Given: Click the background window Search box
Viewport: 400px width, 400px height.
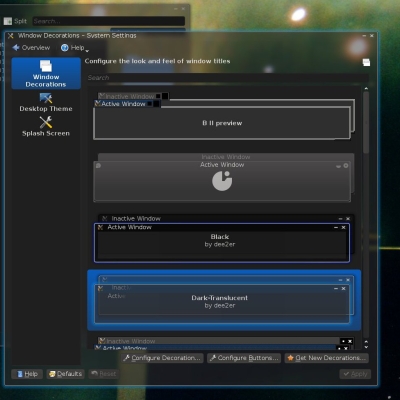Looking at the screenshot, I should (x=109, y=21).
